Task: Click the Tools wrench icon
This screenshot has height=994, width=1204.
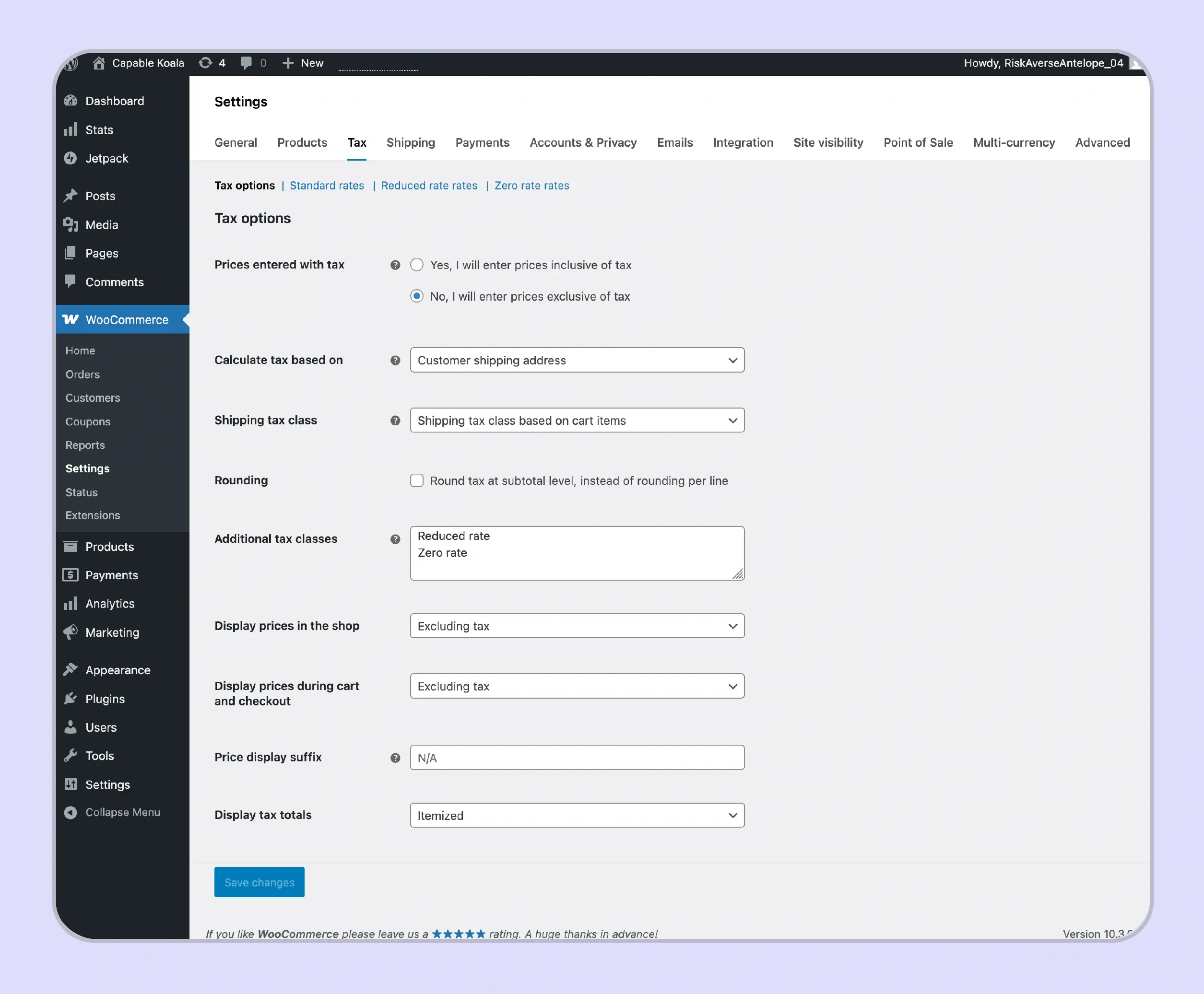Action: pyautogui.click(x=71, y=756)
